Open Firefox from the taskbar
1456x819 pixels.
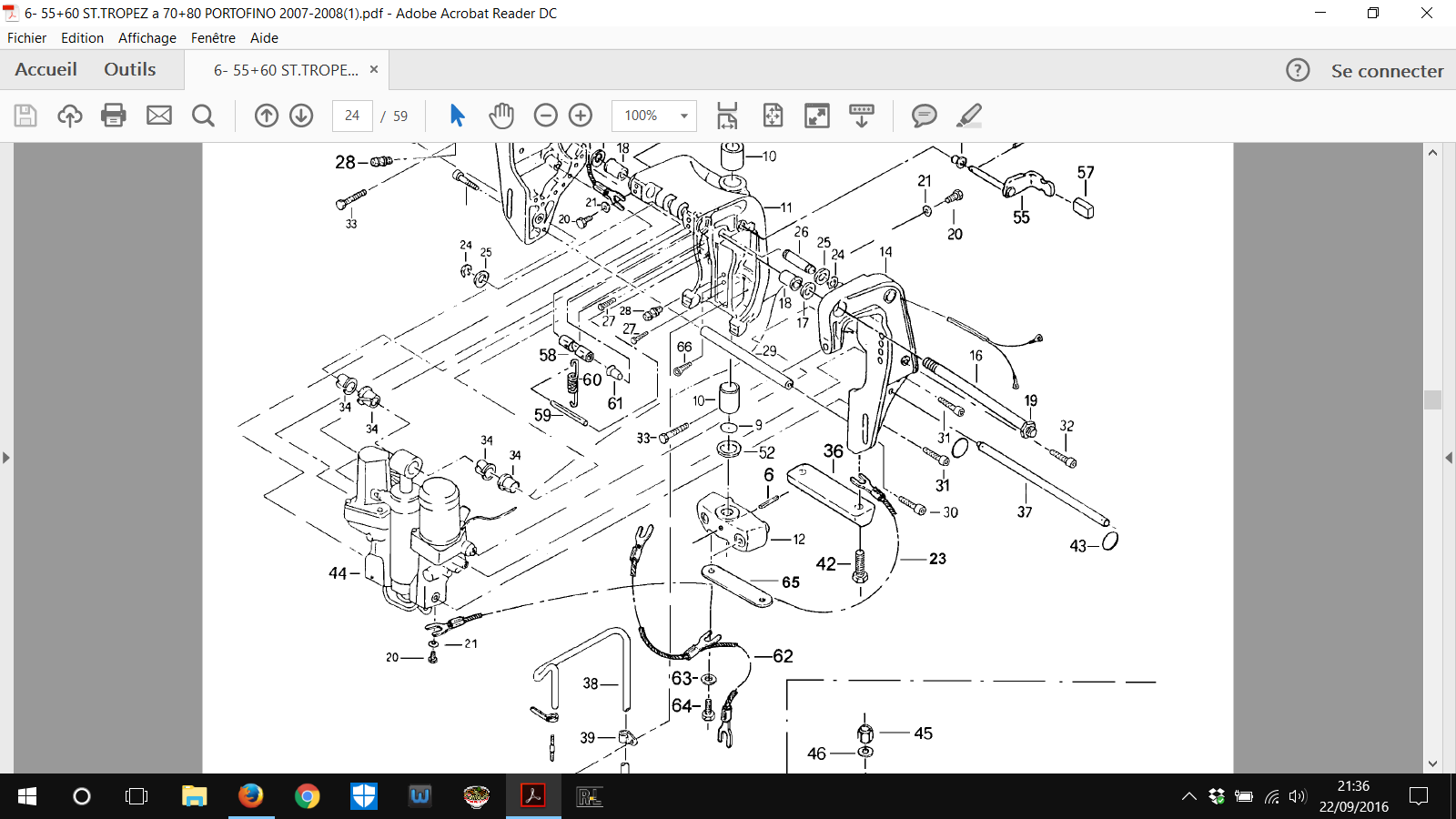[250, 797]
